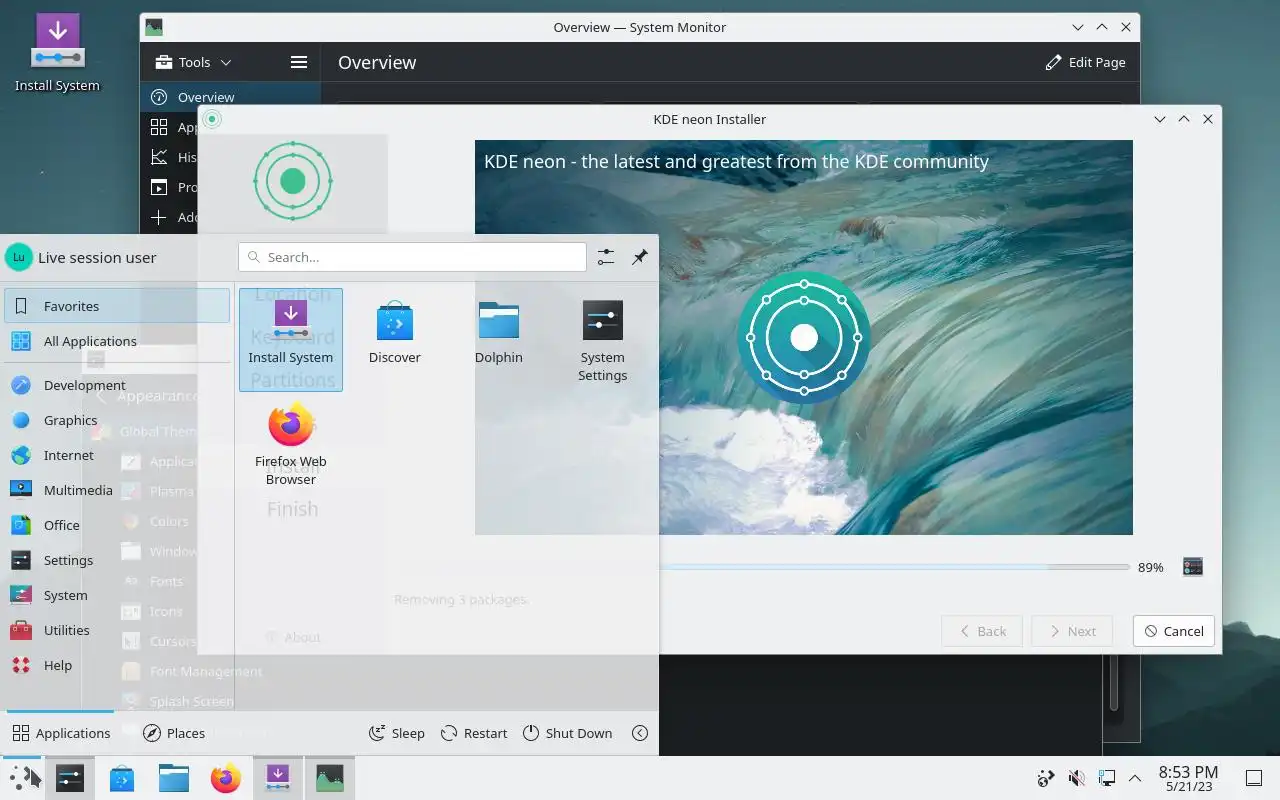Pin the application launcher open

pos(640,257)
